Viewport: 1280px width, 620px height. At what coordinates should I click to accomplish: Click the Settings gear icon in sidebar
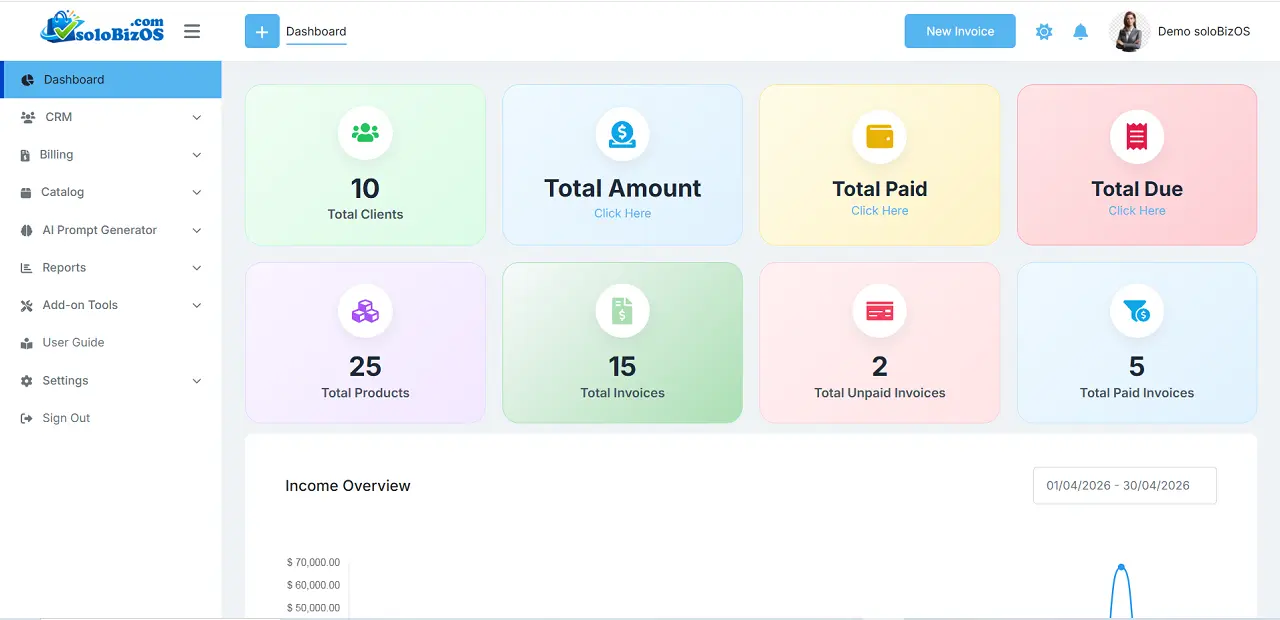[27, 381]
